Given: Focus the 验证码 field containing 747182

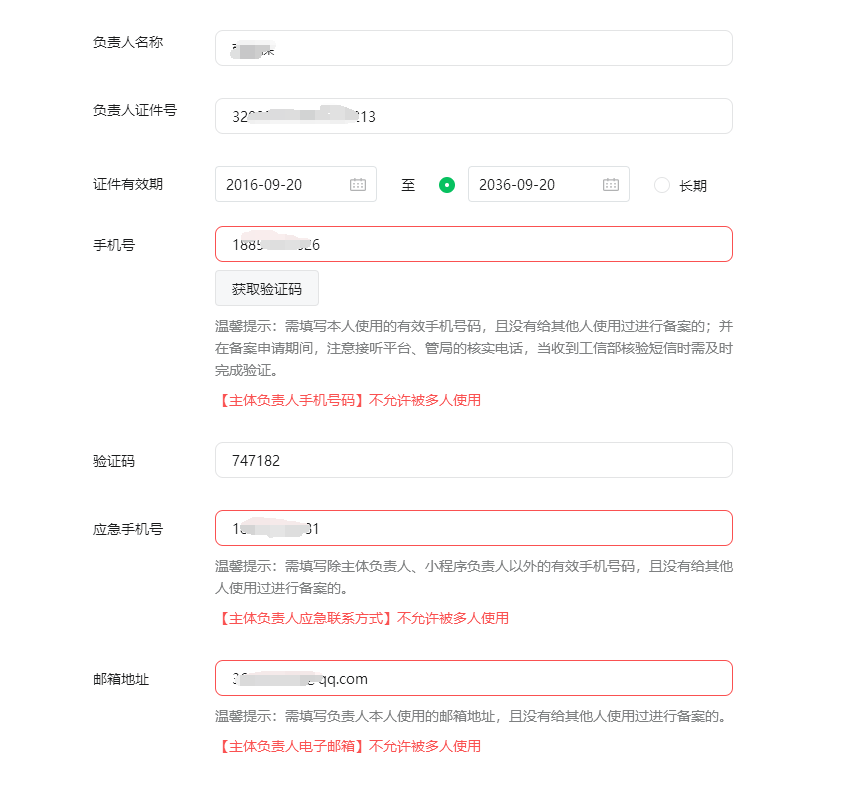Looking at the screenshot, I should pyautogui.click(x=474, y=460).
